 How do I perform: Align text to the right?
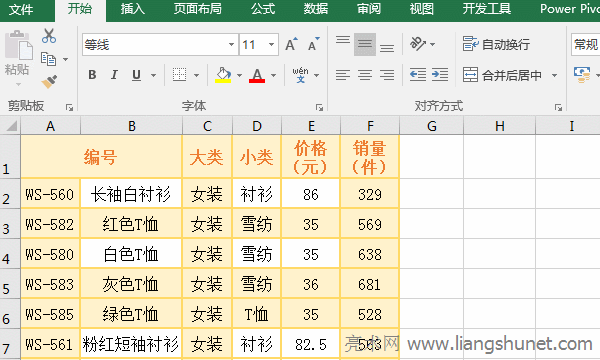tap(387, 75)
